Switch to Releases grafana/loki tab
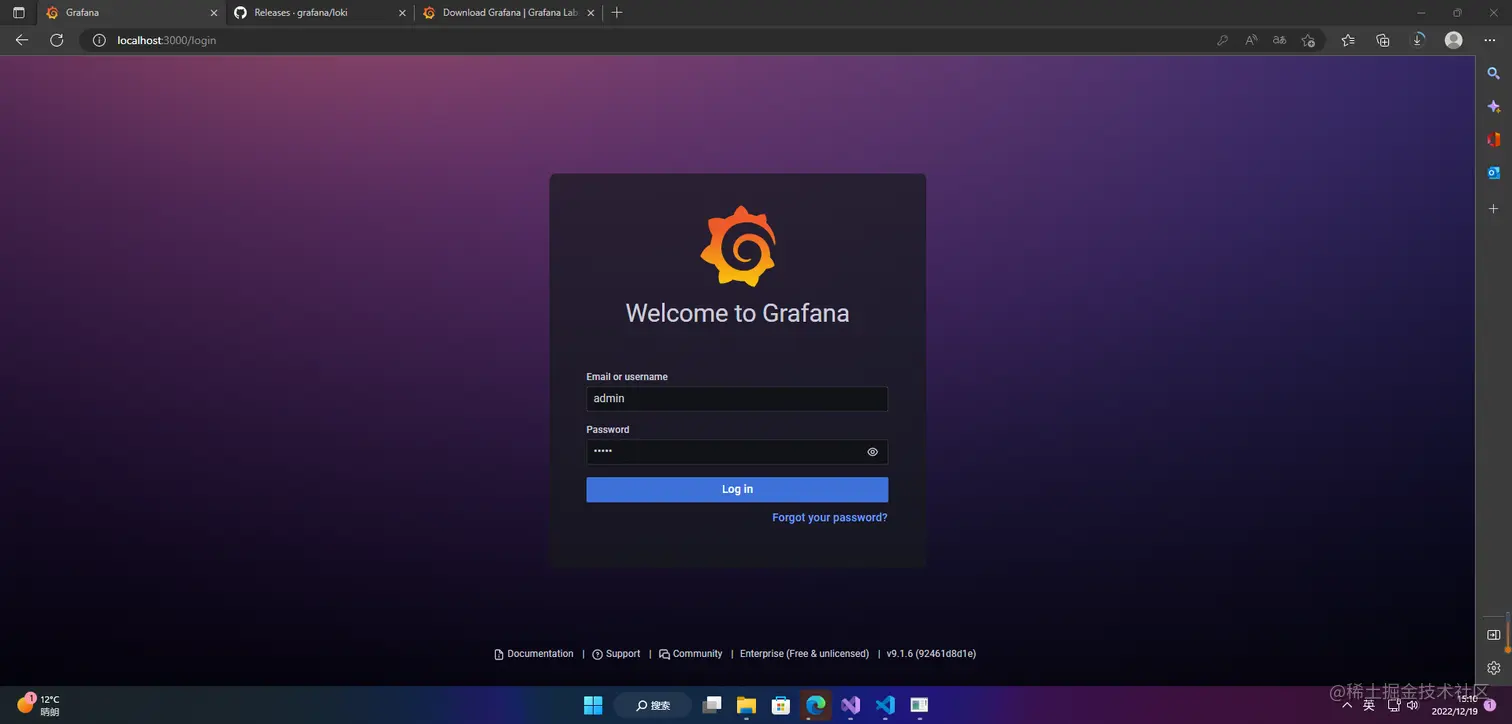The height and width of the screenshot is (724, 1512). click(x=318, y=13)
